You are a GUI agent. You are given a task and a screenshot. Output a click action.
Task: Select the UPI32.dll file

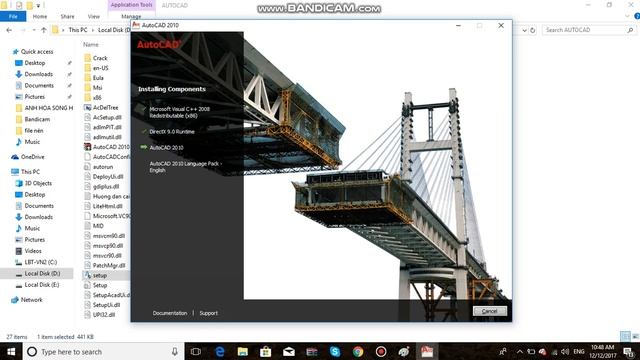pyautogui.click(x=104, y=315)
